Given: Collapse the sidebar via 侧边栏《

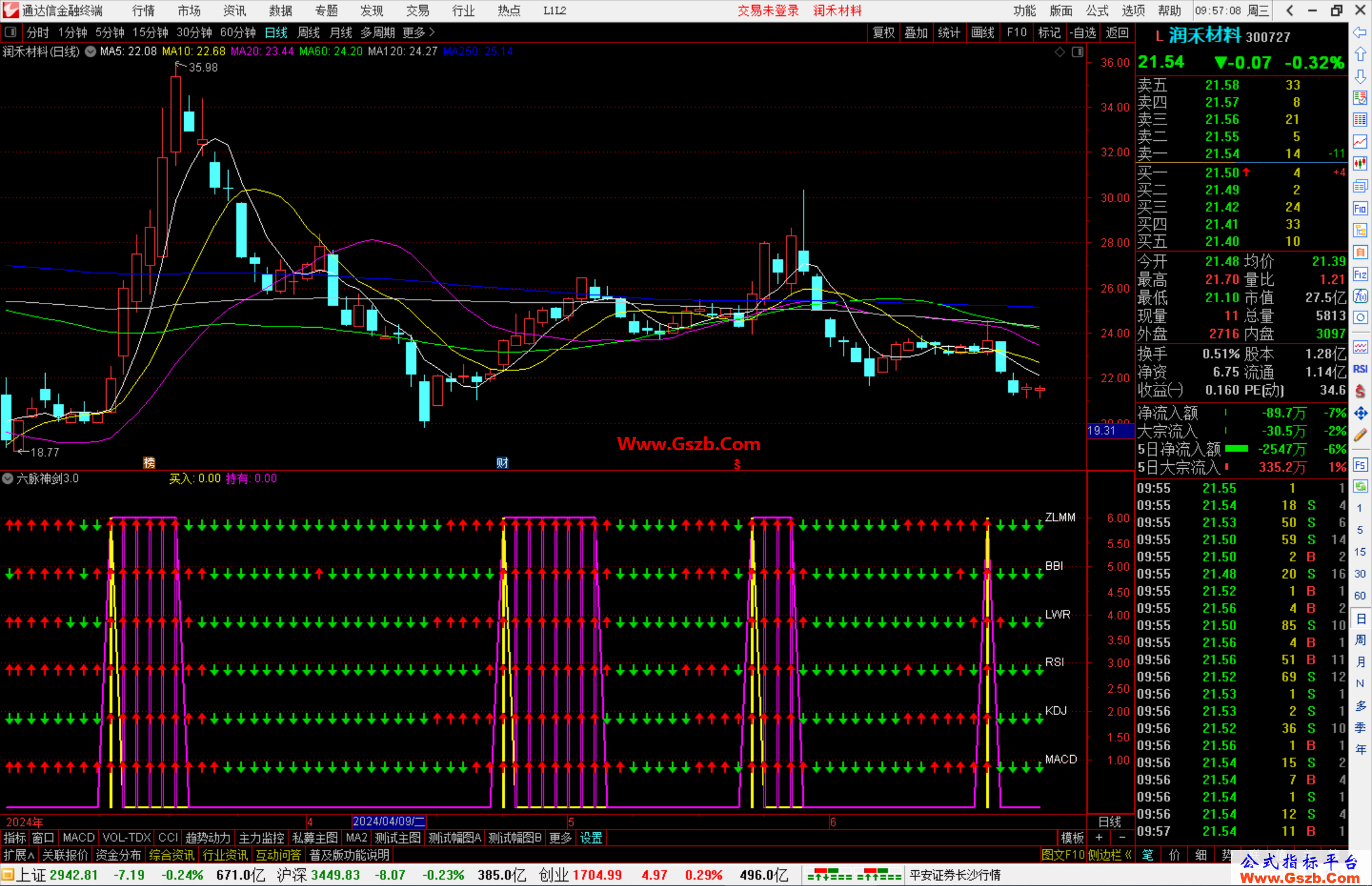Looking at the screenshot, I should [x=1110, y=855].
